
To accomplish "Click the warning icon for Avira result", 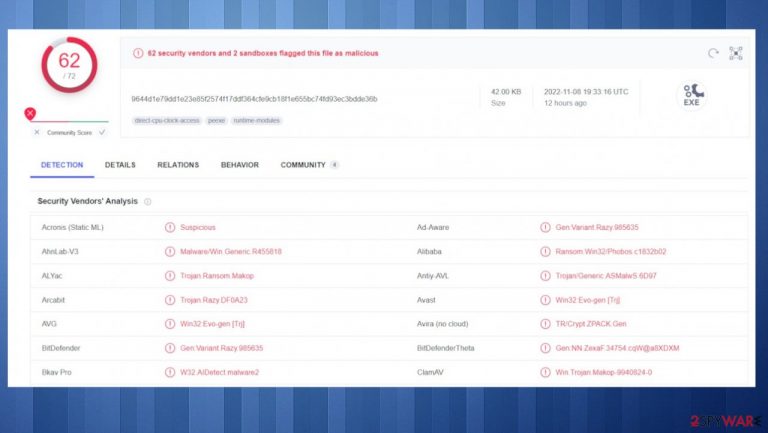I will click(545, 324).
